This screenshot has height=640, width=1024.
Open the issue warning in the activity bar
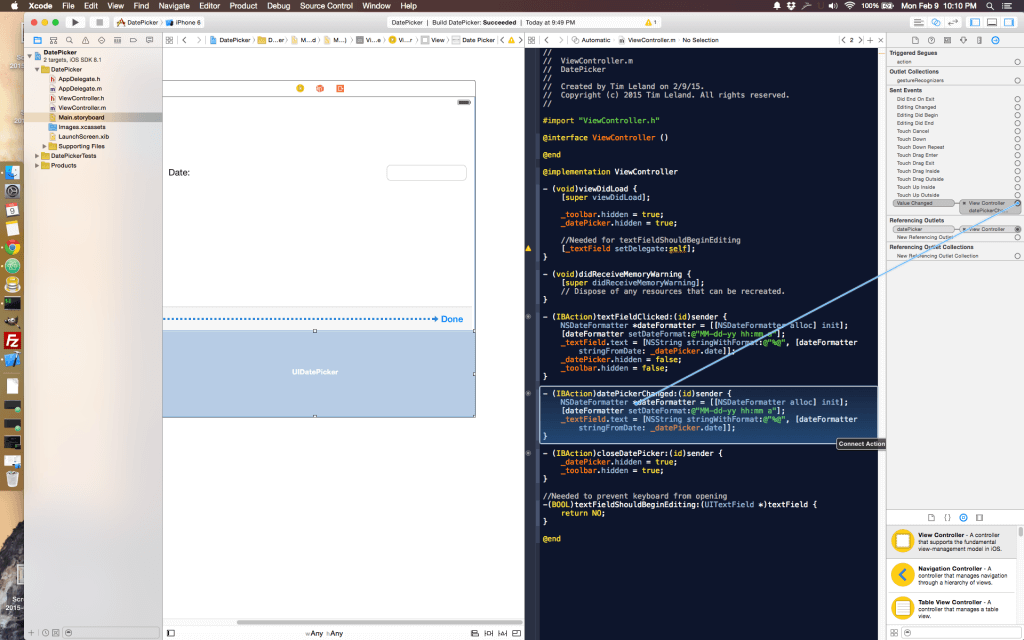point(650,22)
